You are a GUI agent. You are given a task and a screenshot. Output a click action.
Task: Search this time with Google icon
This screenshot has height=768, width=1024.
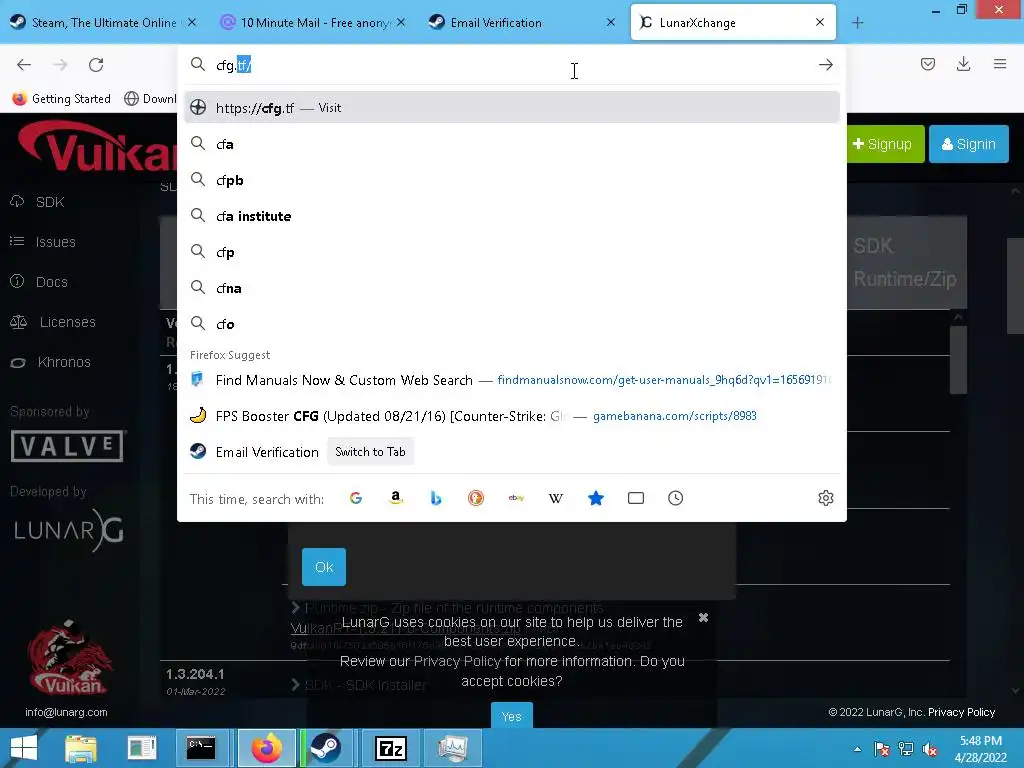[356, 498]
